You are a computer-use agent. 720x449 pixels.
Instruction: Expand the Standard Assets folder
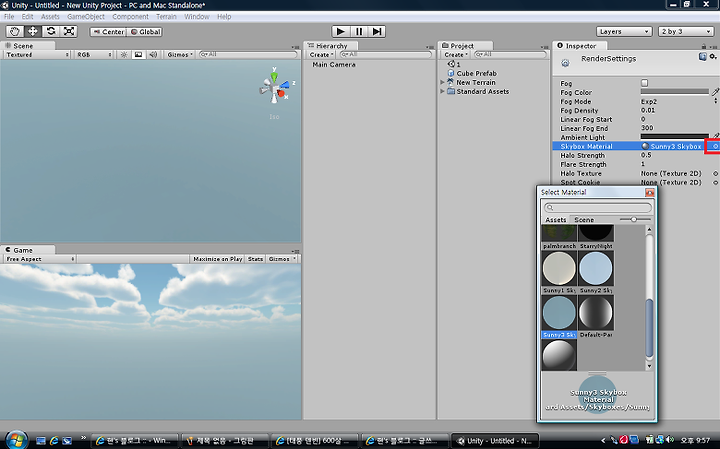point(442,91)
